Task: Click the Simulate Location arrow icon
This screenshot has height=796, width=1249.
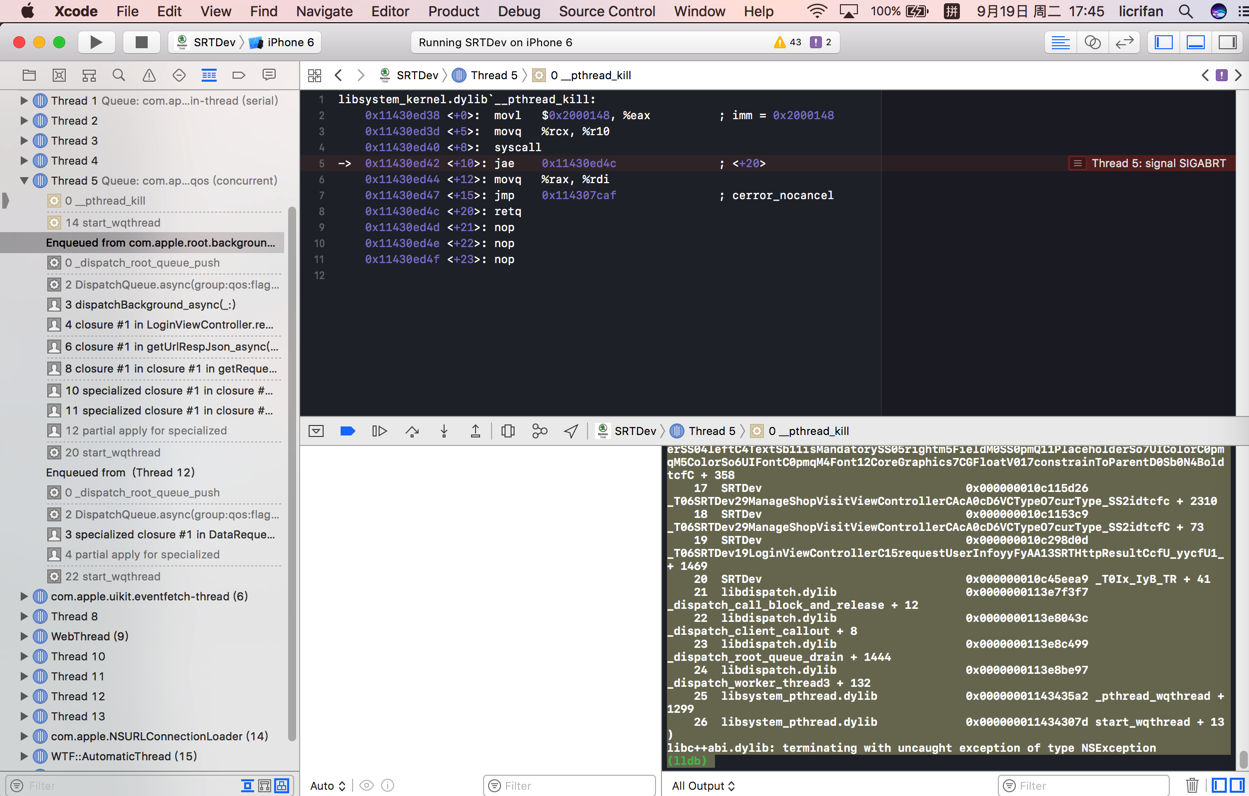Action: (571, 431)
